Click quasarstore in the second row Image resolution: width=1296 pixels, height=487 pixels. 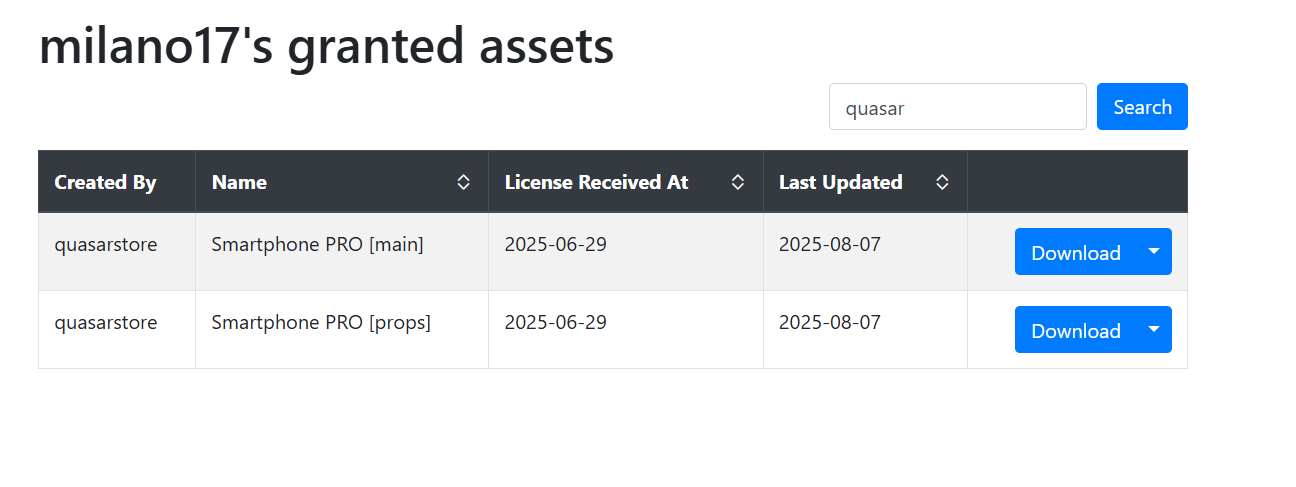105,322
